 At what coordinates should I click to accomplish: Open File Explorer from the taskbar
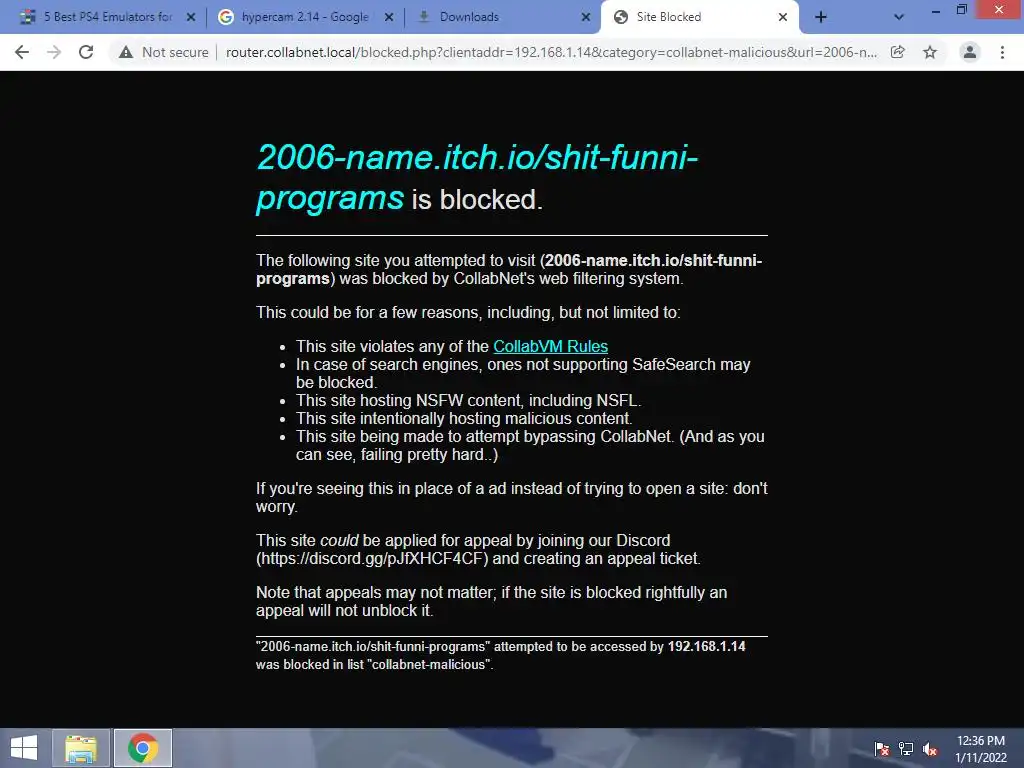81,748
